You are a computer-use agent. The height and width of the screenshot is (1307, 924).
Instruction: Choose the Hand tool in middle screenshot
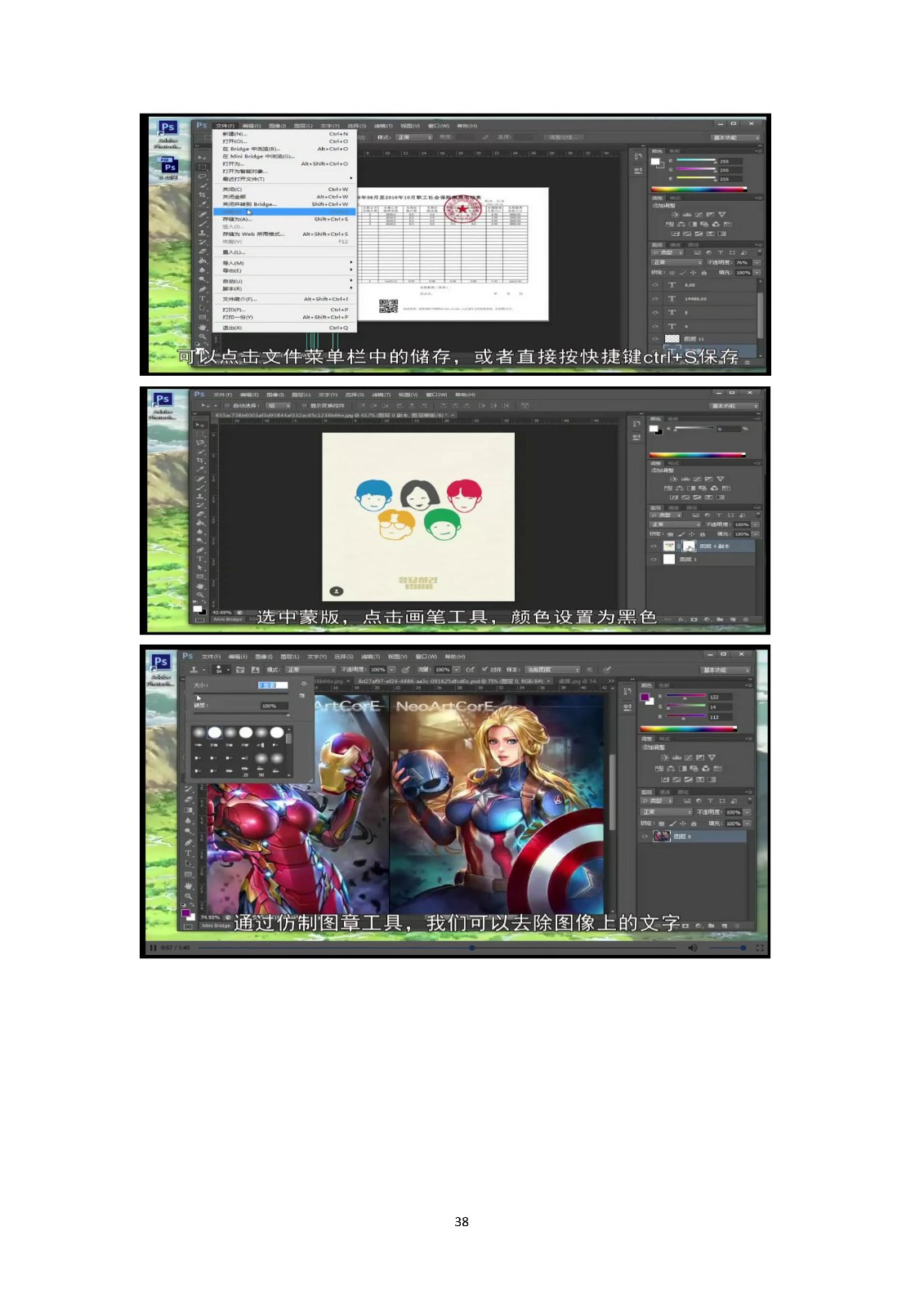pos(200,586)
